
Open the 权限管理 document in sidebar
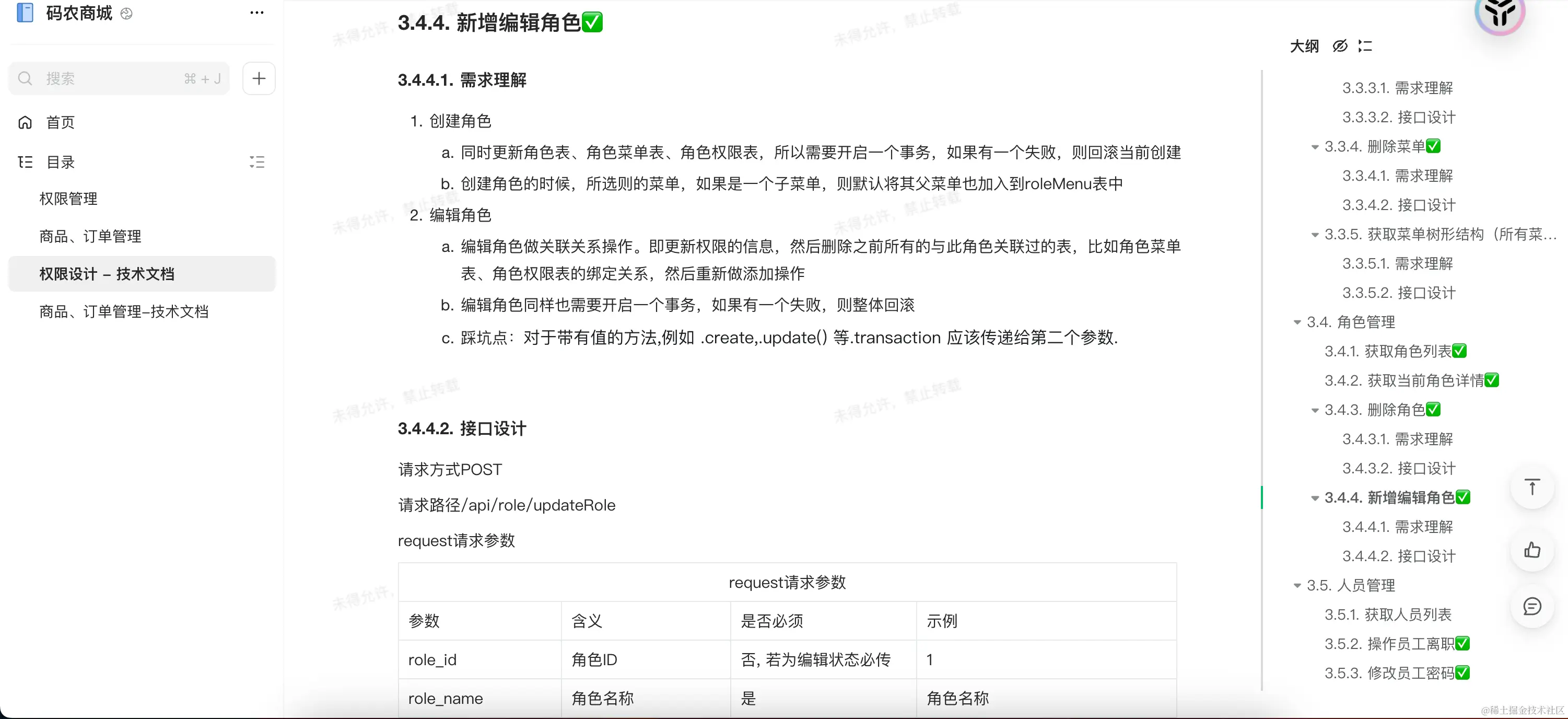click(68, 199)
